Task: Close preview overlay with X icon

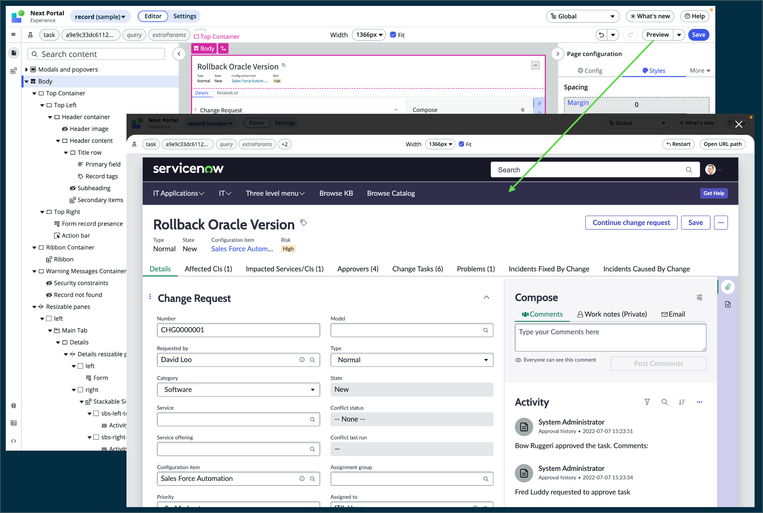Action: 739,124
